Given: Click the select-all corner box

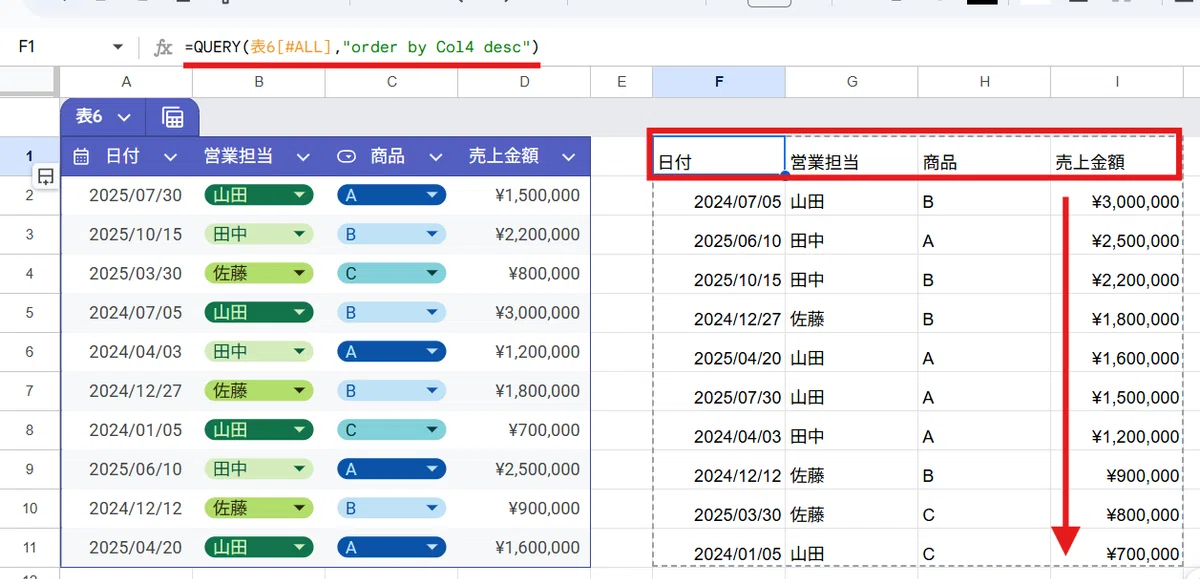Looking at the screenshot, I should [x=30, y=82].
